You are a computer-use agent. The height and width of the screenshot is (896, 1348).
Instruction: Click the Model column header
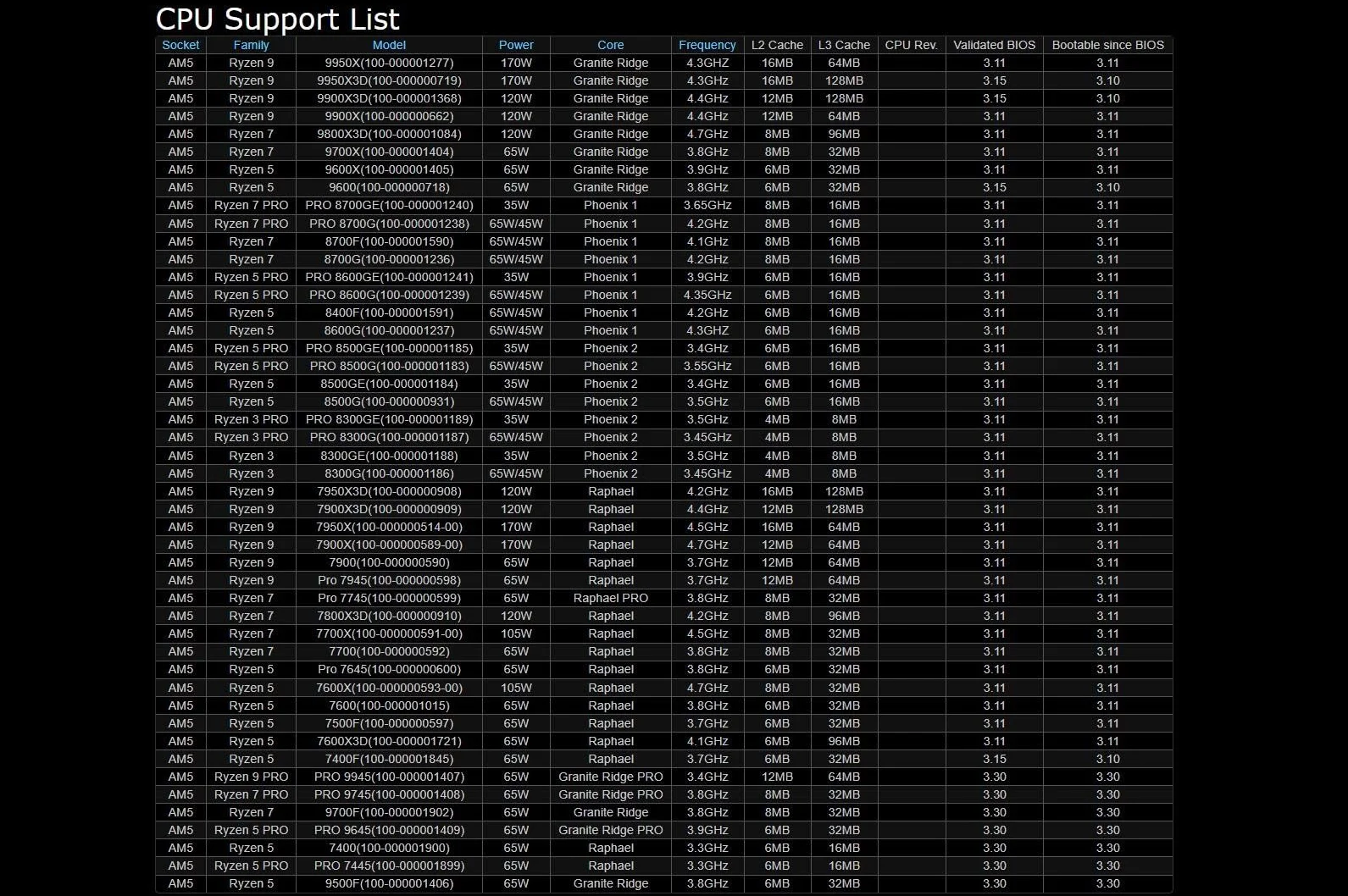pos(389,45)
